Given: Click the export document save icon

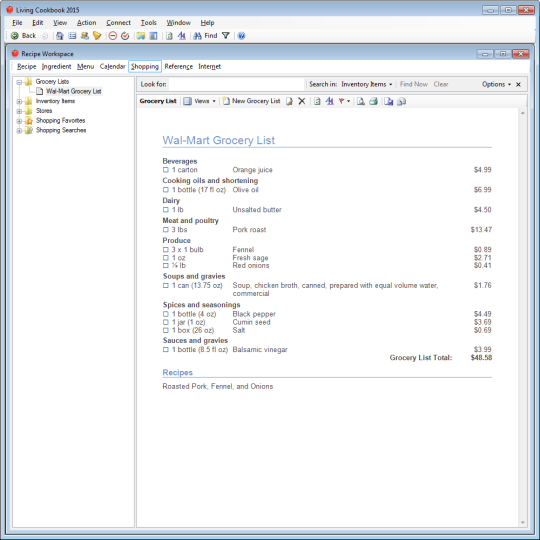Looking at the screenshot, I should 389,101.
